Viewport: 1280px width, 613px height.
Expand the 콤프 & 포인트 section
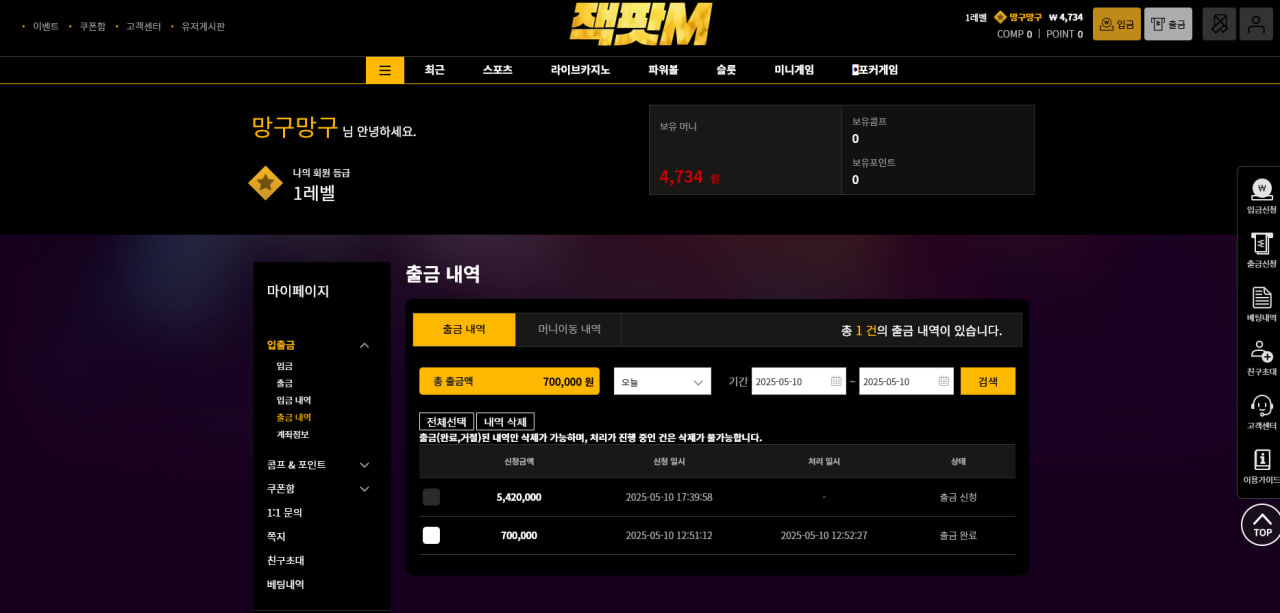pos(364,465)
